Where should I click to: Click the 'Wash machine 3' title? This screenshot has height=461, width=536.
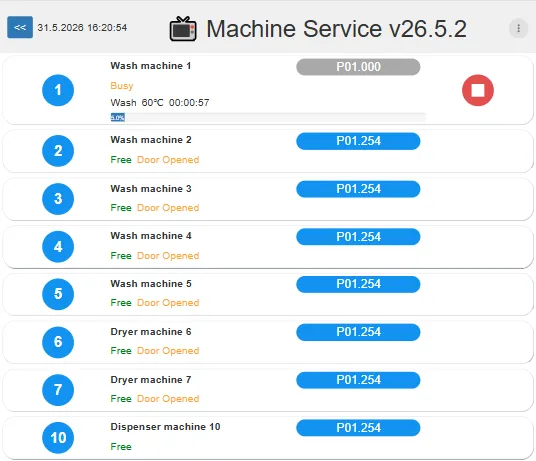pos(151,189)
